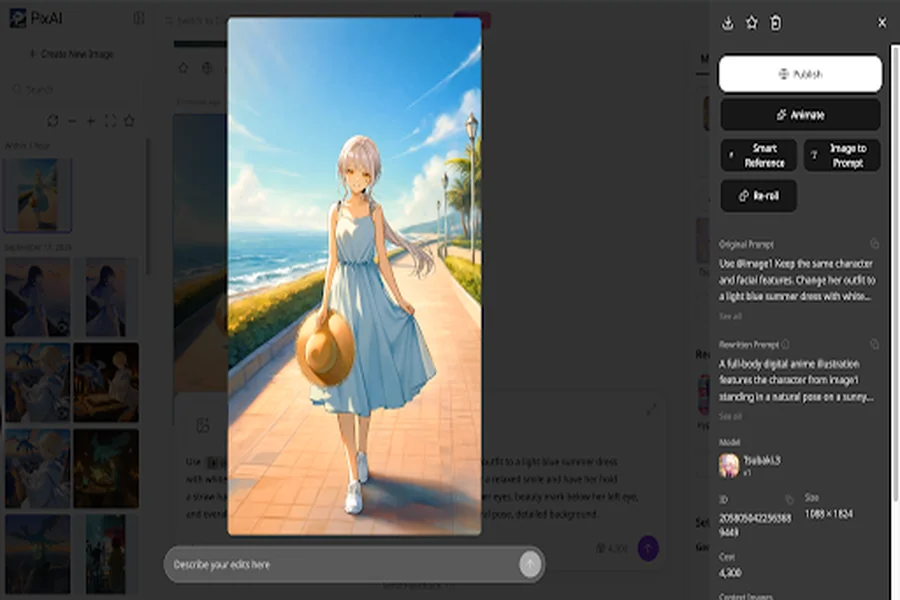This screenshot has height=600, width=900.
Task: Click Create New Image
Action: tap(72, 54)
